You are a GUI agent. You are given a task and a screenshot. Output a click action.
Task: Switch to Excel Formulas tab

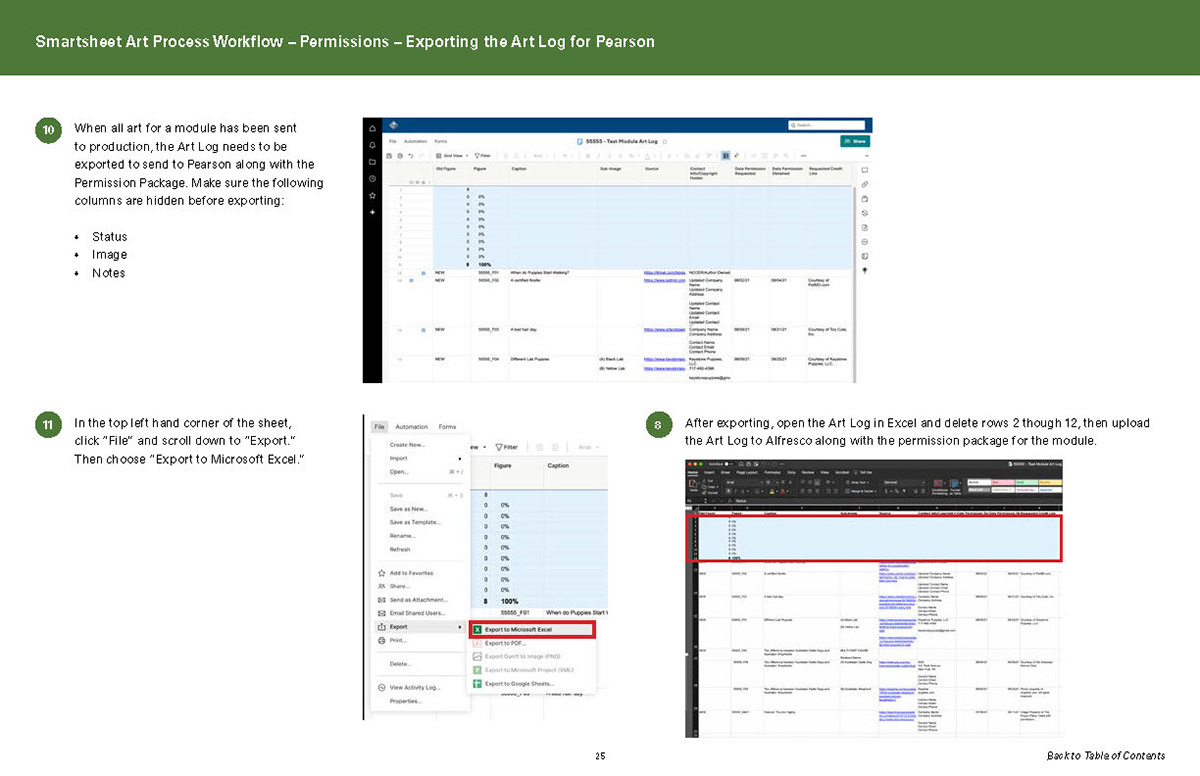coord(772,472)
